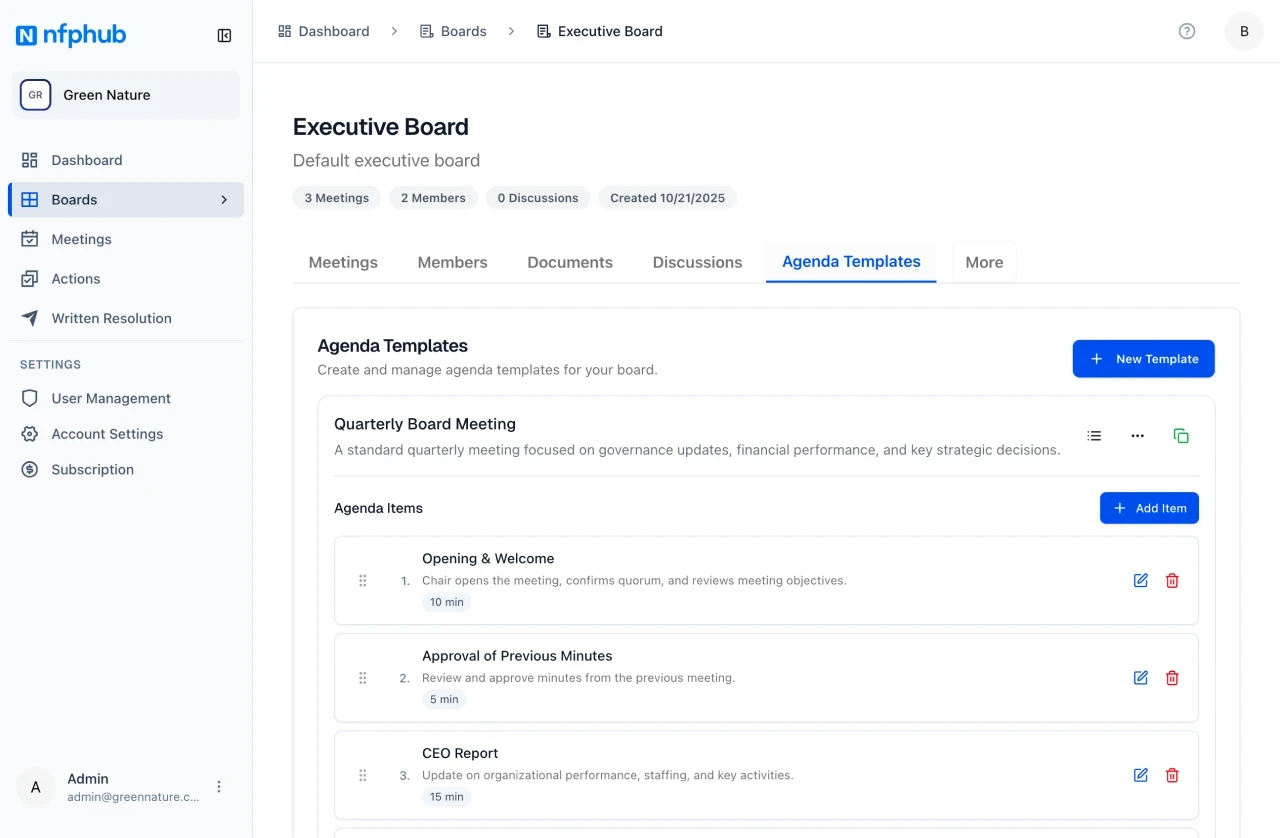
Task: Edit the Opening & Welcome agenda item
Action: [1140, 581]
